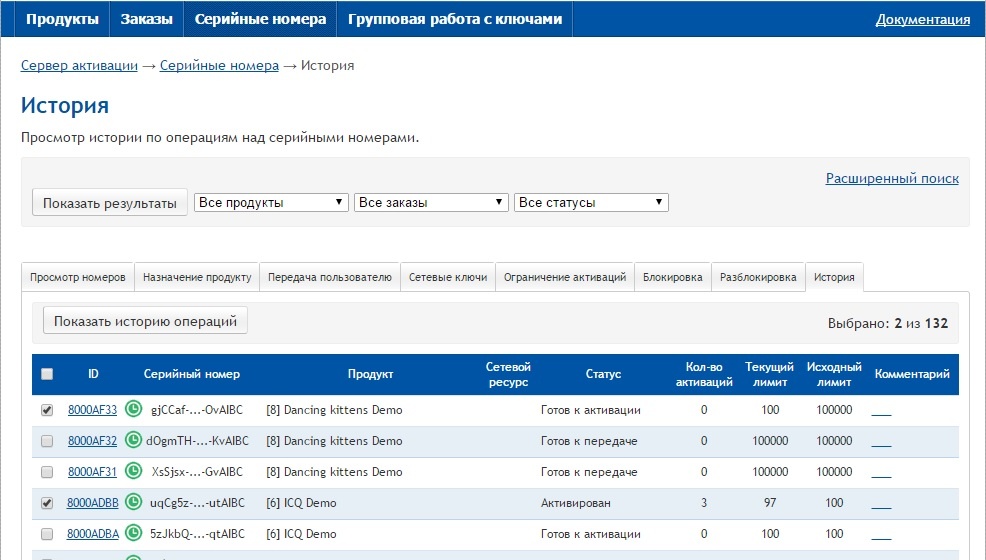Viewport: 986px width, 560px height.
Task: Uncheck the checkbox for row 8000AF33
Action: 47,410
